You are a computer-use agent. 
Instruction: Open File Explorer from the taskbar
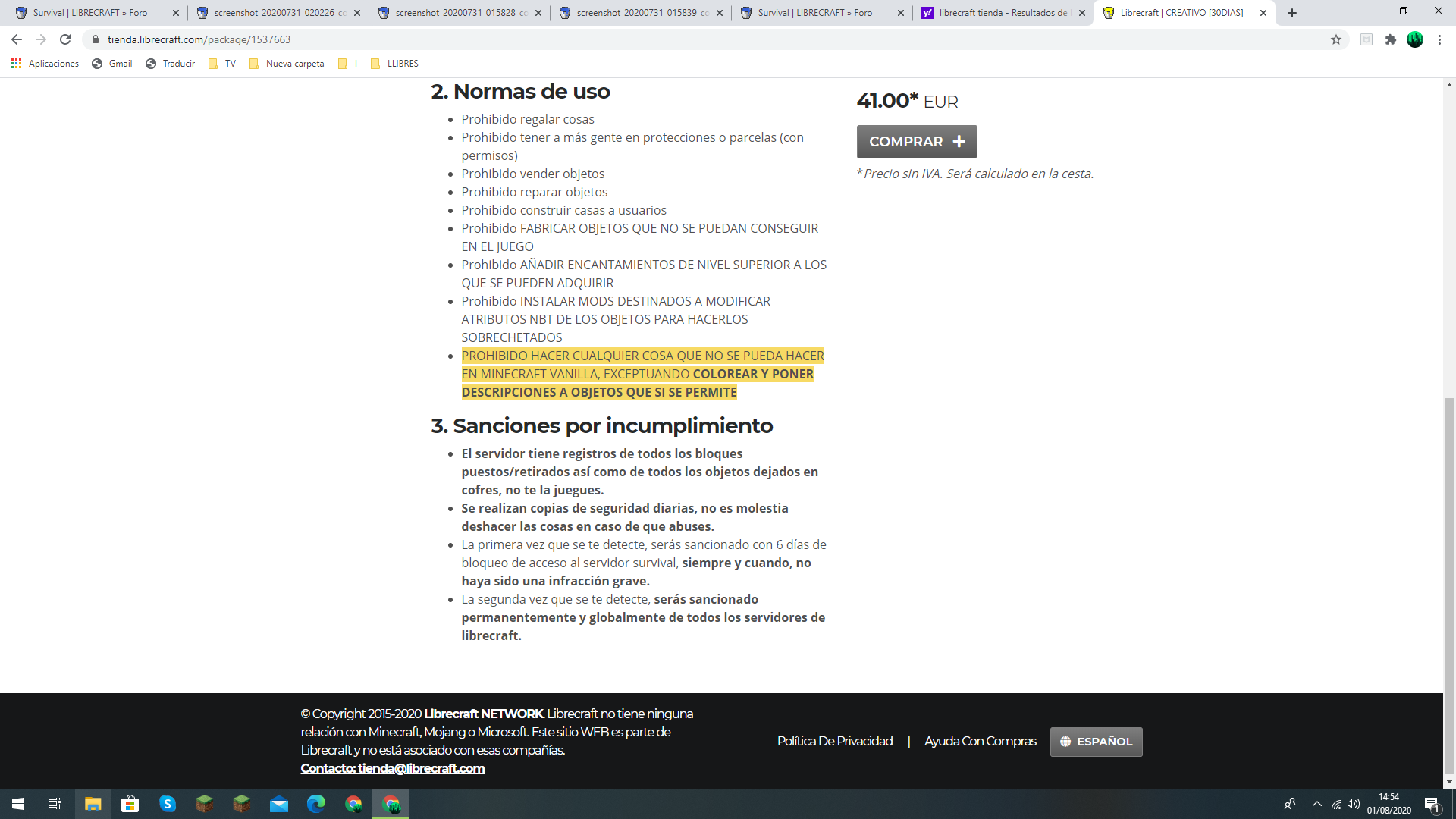pyautogui.click(x=93, y=804)
